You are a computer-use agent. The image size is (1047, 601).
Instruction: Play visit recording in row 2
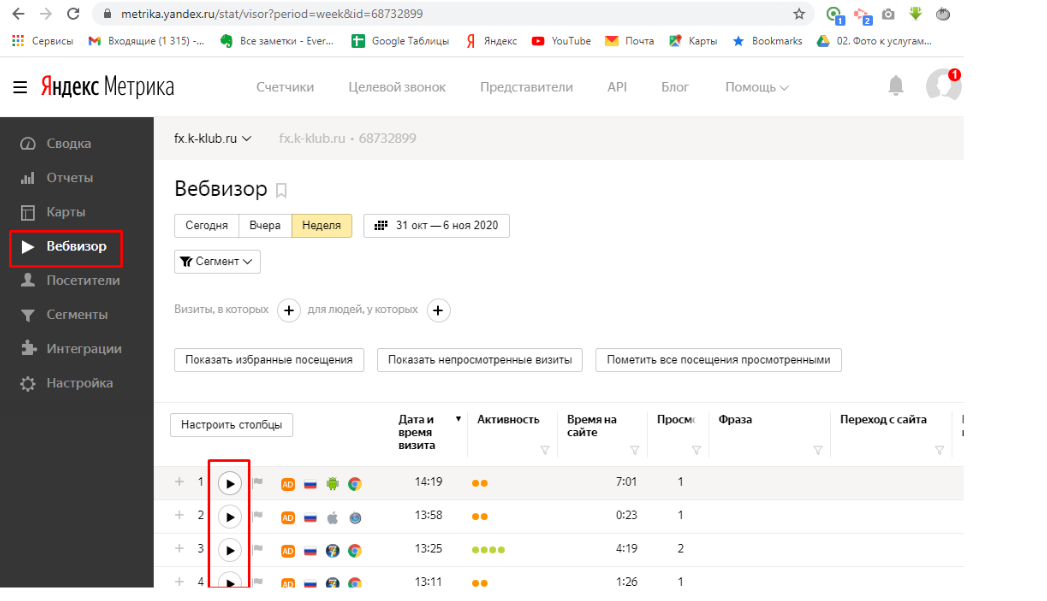coord(230,517)
